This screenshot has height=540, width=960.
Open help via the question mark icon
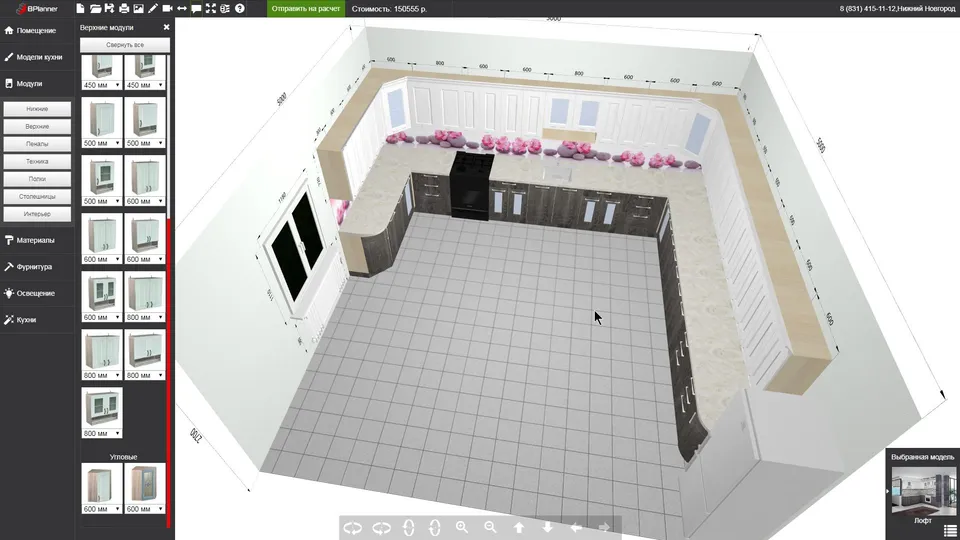pyautogui.click(x=240, y=9)
